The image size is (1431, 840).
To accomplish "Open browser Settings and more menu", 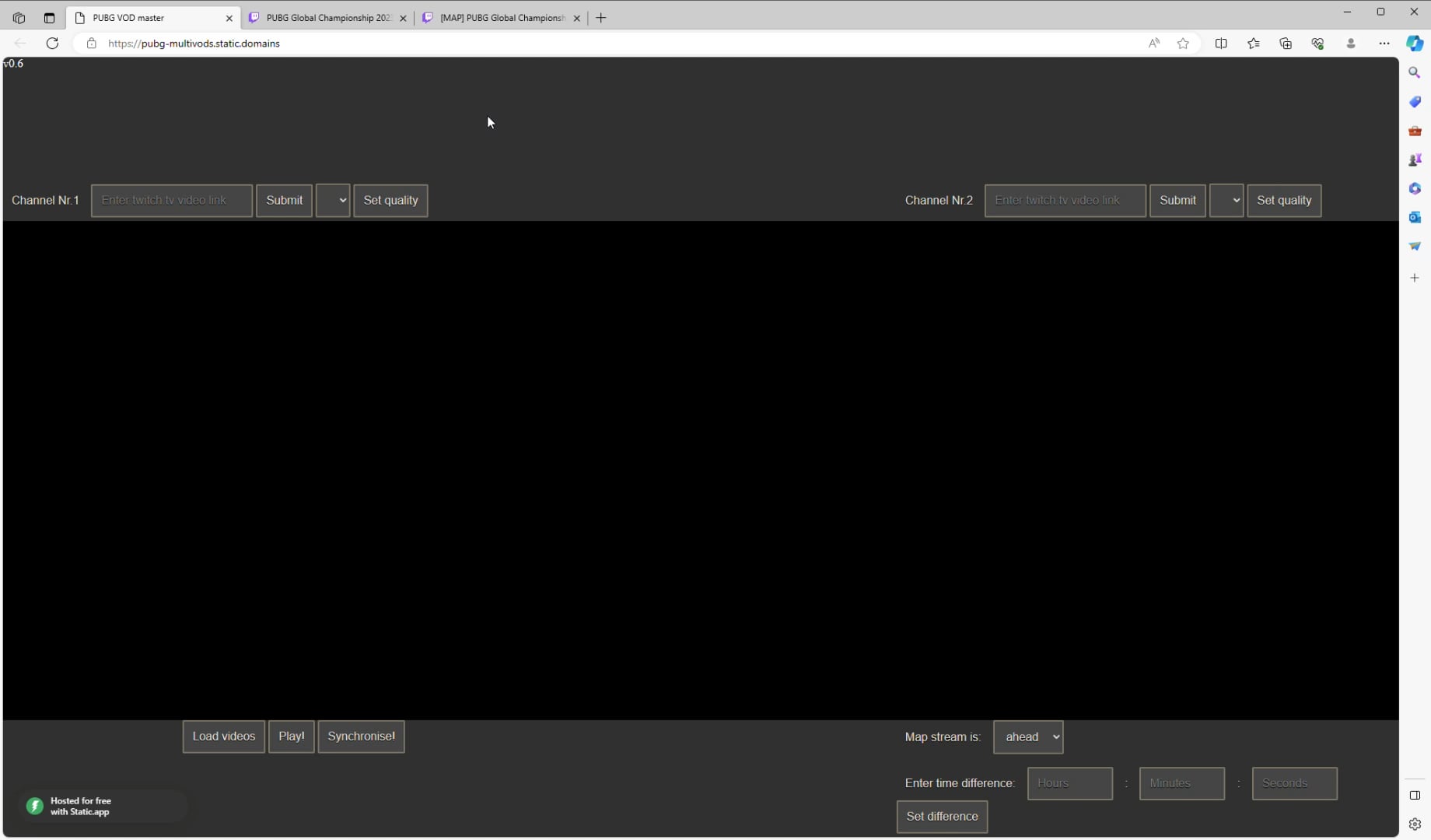I will pos(1384,44).
